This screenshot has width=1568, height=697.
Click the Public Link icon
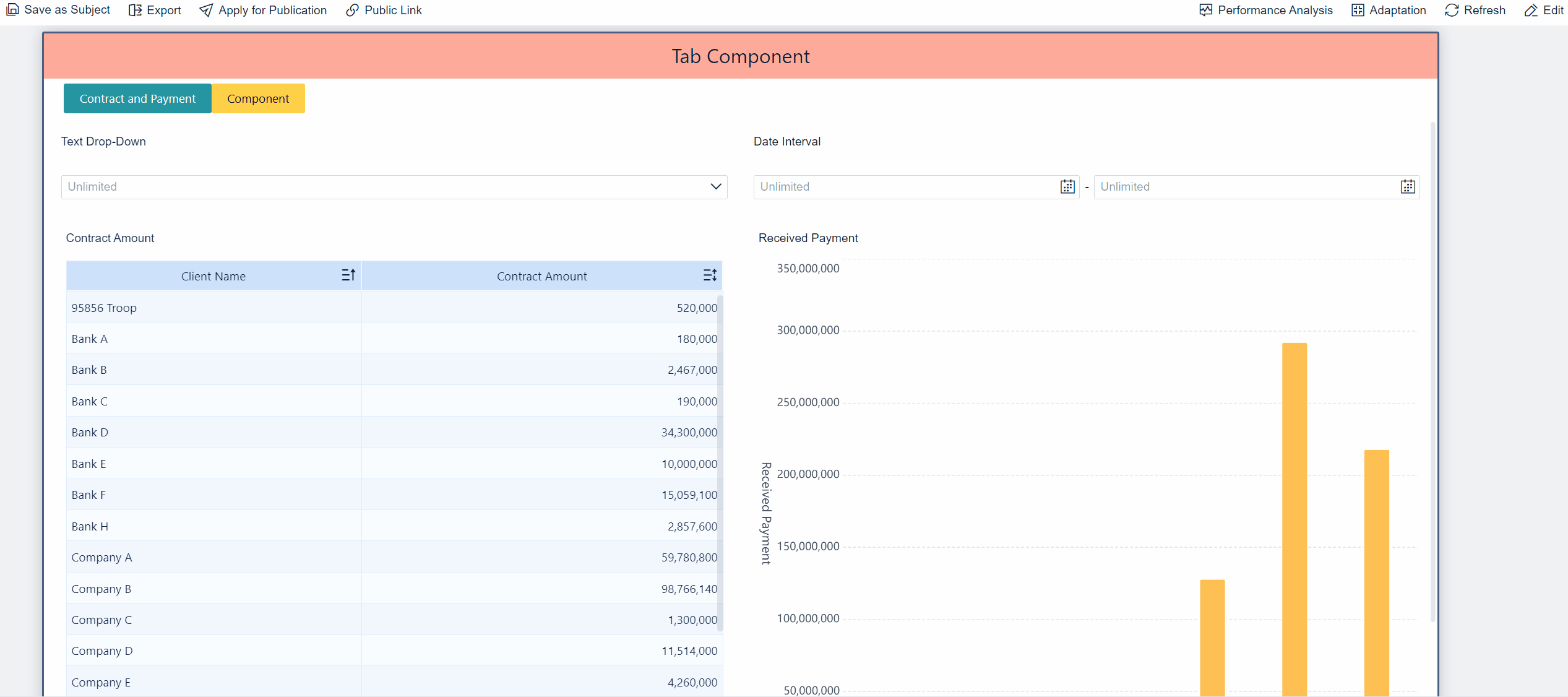[x=353, y=10]
